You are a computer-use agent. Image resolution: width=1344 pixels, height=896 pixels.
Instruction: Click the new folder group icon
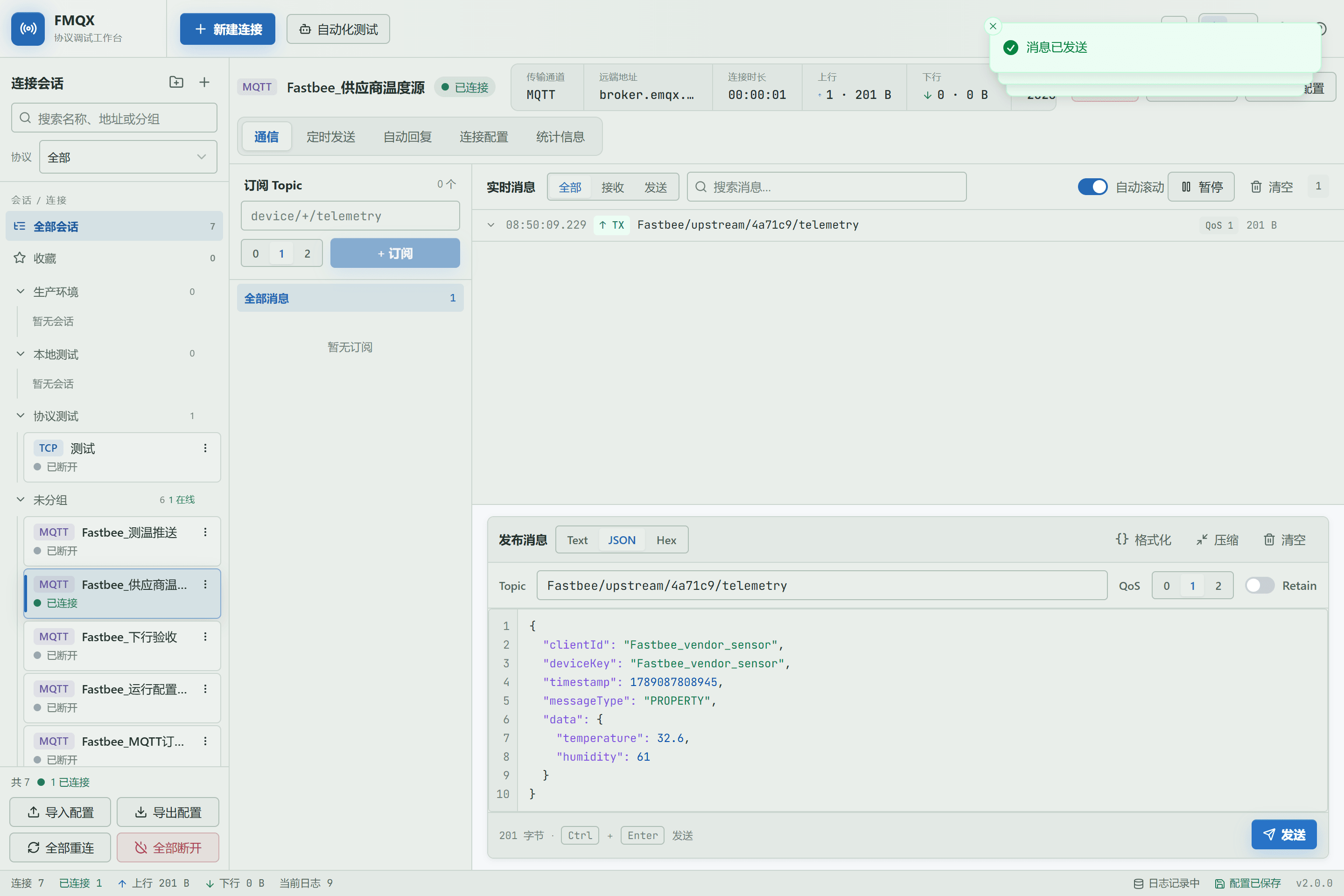pos(176,82)
